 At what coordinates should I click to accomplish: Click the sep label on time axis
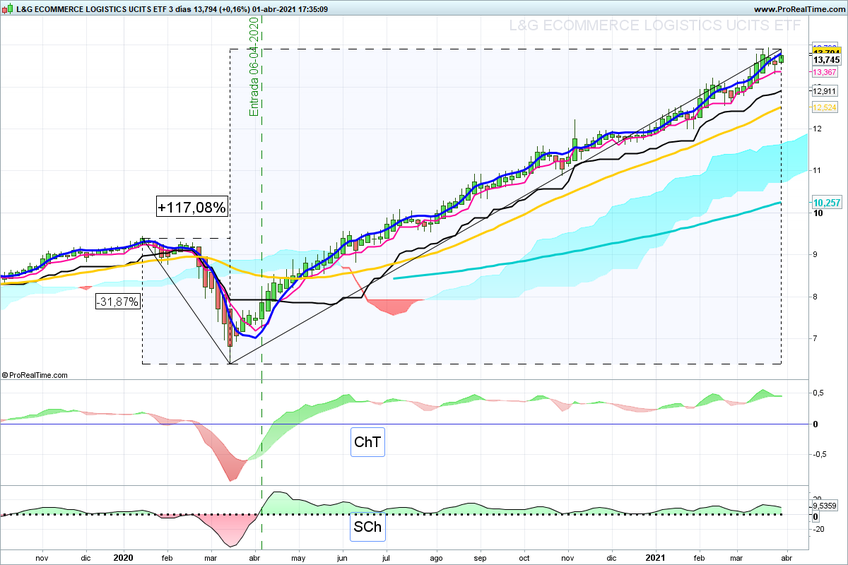(x=480, y=559)
